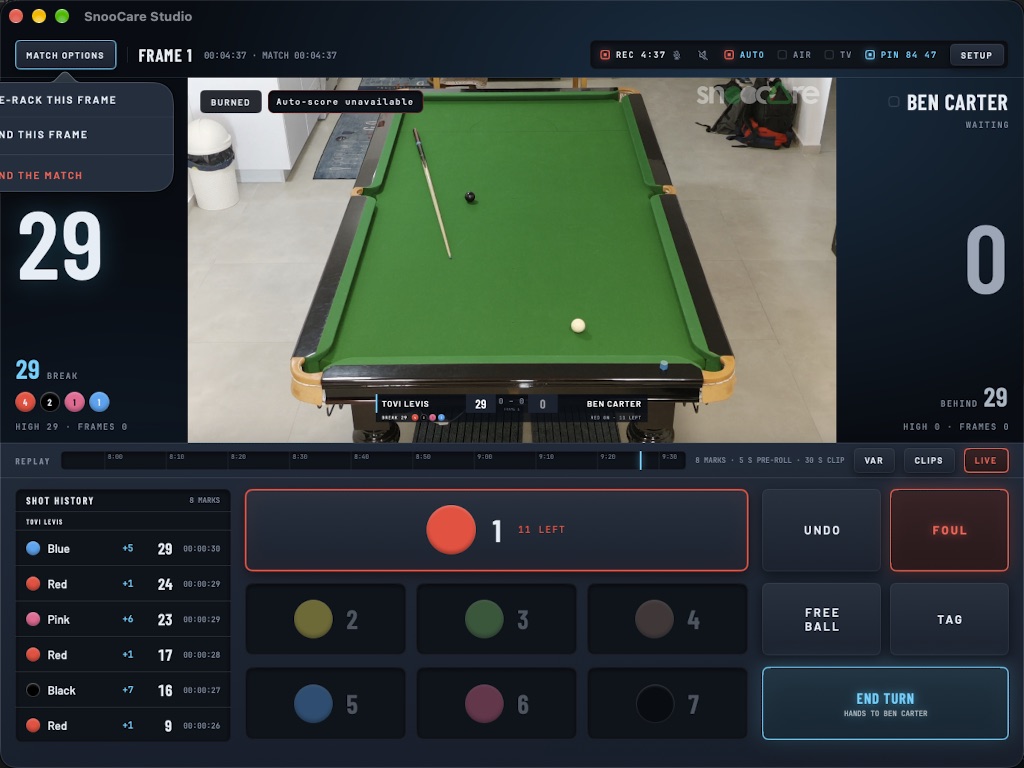Toggle the PIN 84 47 checkbox

click(870, 55)
